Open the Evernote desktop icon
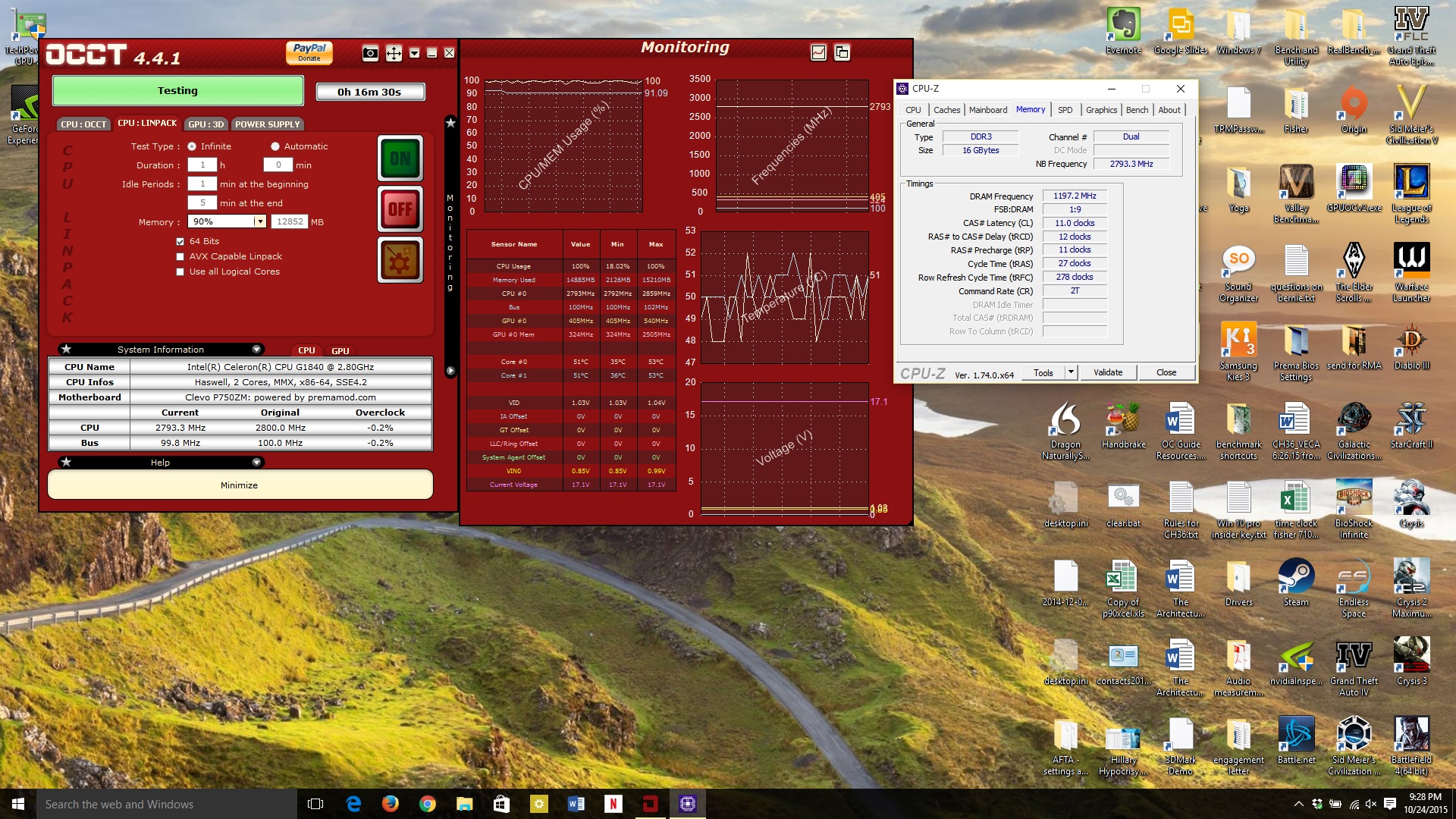Image resolution: width=1456 pixels, height=819 pixels. tap(1123, 31)
